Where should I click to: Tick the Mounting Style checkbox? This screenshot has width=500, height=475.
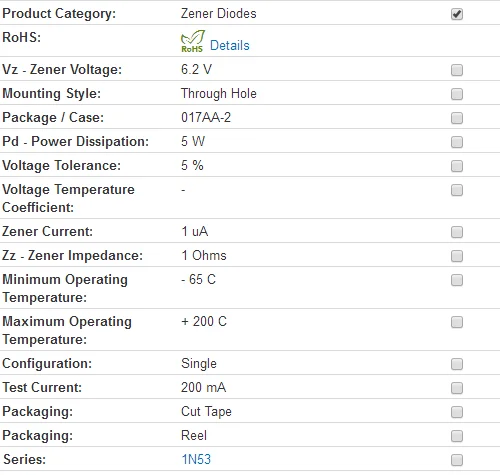coord(457,94)
